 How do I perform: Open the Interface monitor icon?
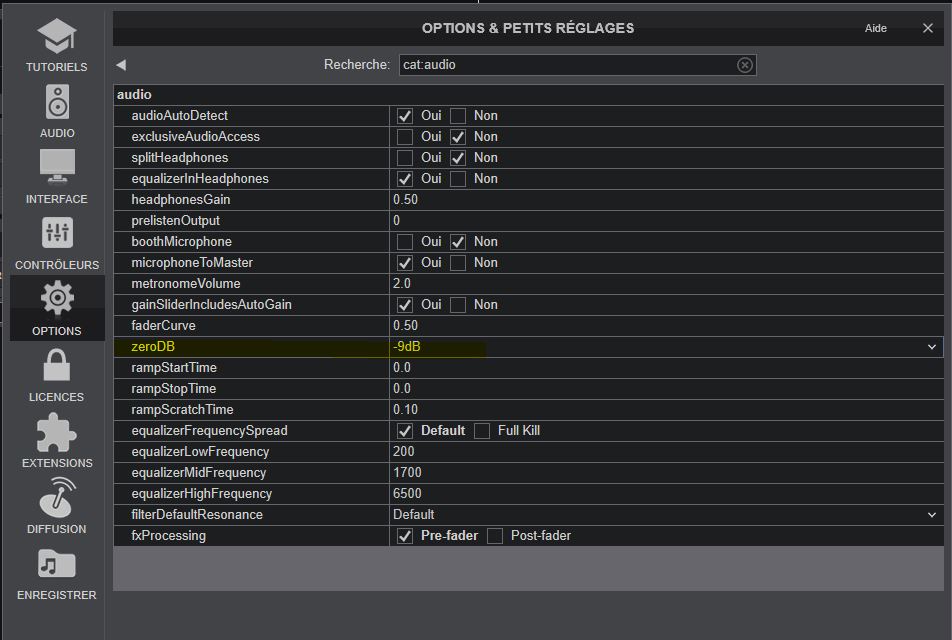57,166
